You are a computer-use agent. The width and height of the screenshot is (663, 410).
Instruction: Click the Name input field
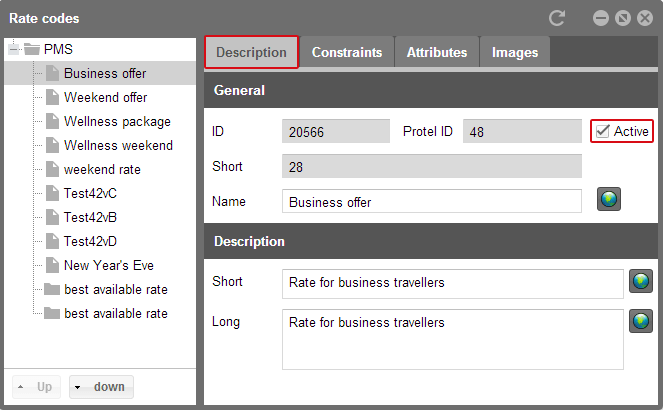432,201
